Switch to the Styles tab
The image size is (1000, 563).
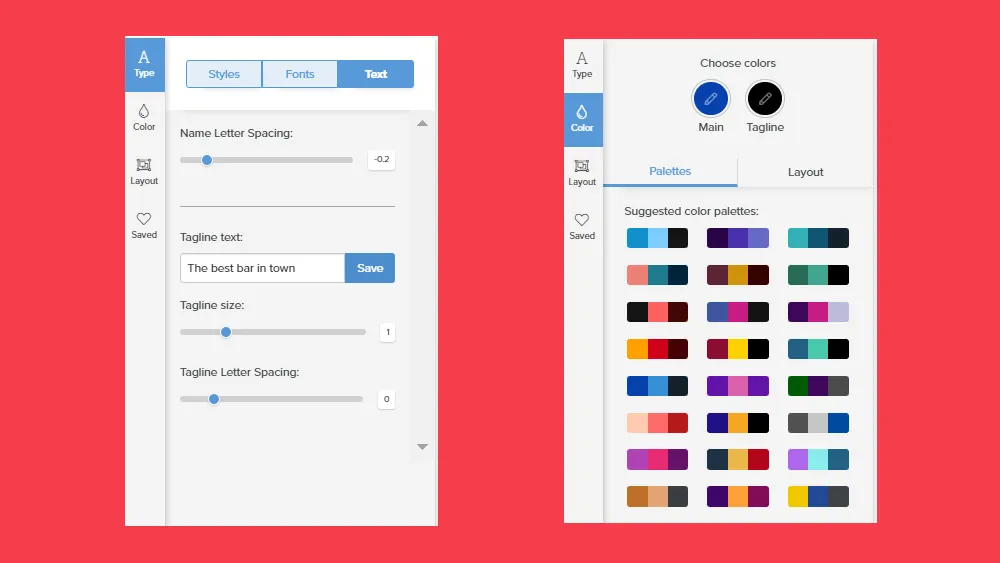pyautogui.click(x=224, y=74)
